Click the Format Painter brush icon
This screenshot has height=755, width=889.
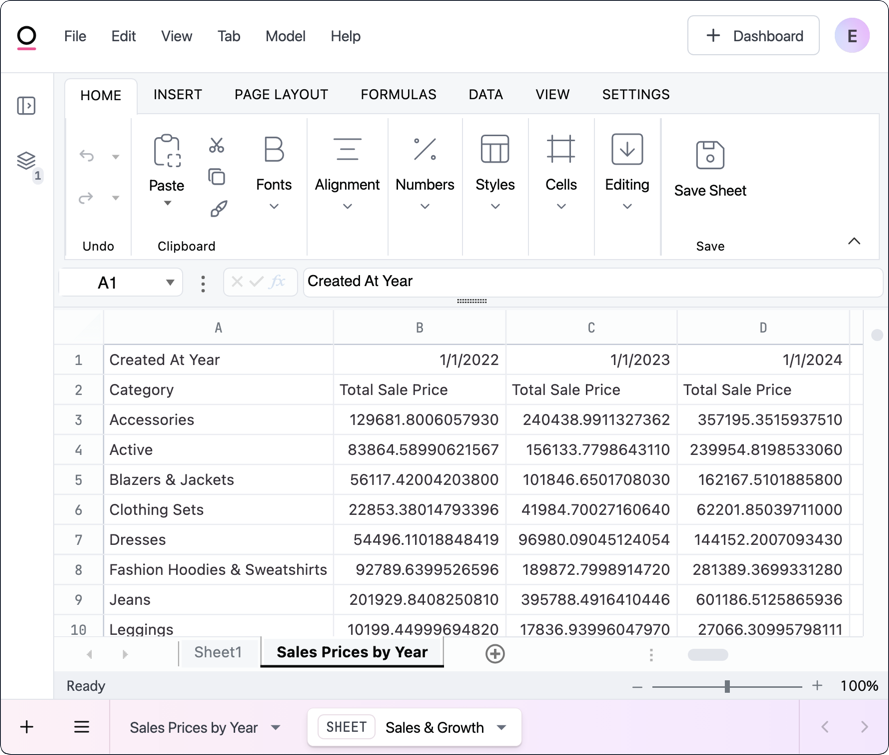coord(218,209)
